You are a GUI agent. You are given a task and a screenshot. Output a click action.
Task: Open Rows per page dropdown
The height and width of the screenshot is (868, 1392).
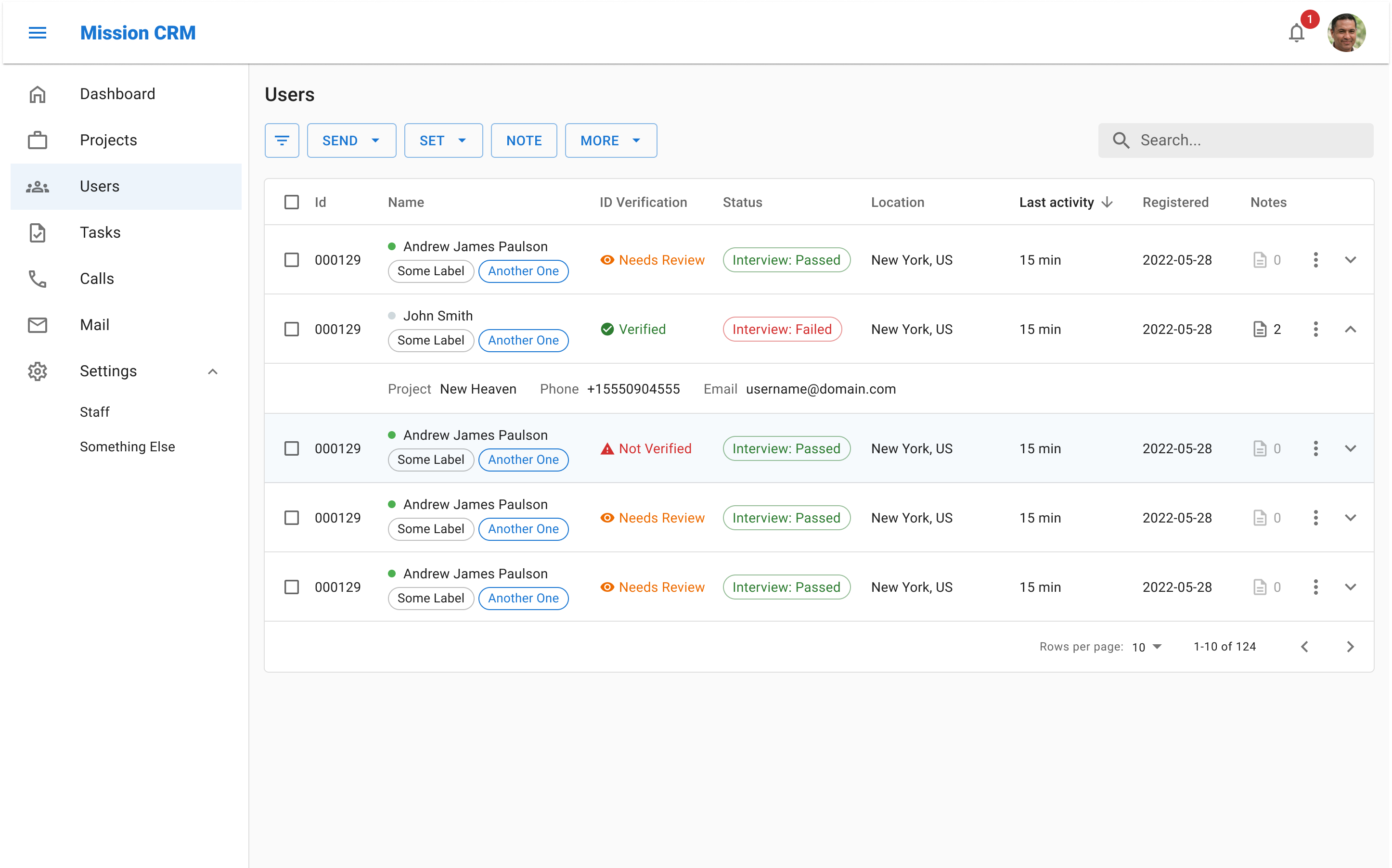click(1147, 647)
